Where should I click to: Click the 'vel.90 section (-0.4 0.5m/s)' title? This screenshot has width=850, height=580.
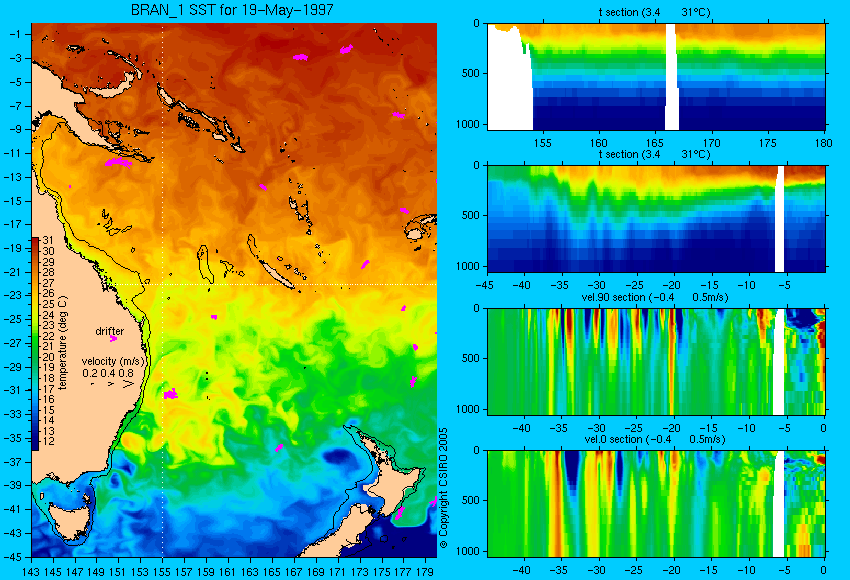pos(655,297)
